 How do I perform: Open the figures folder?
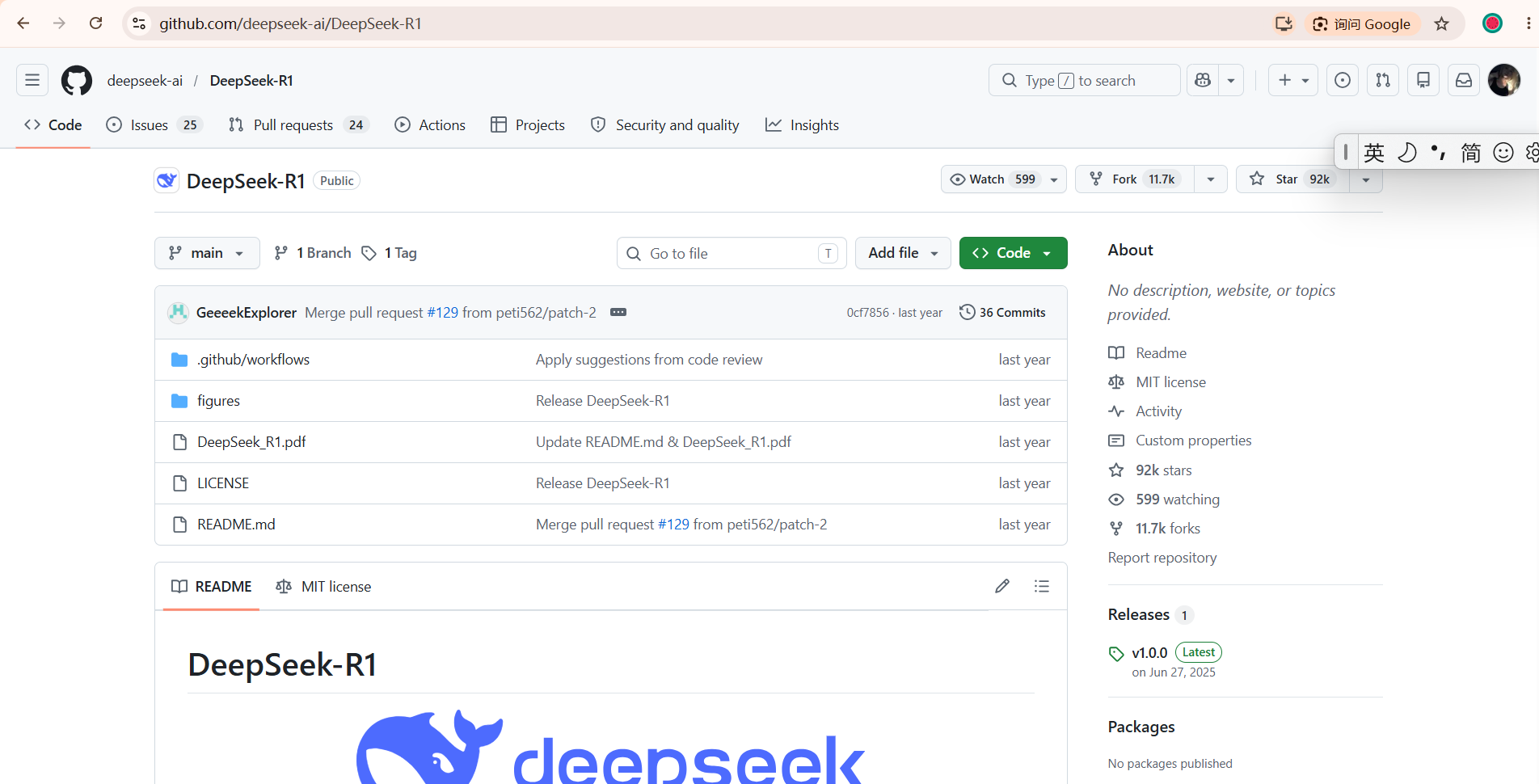click(218, 401)
